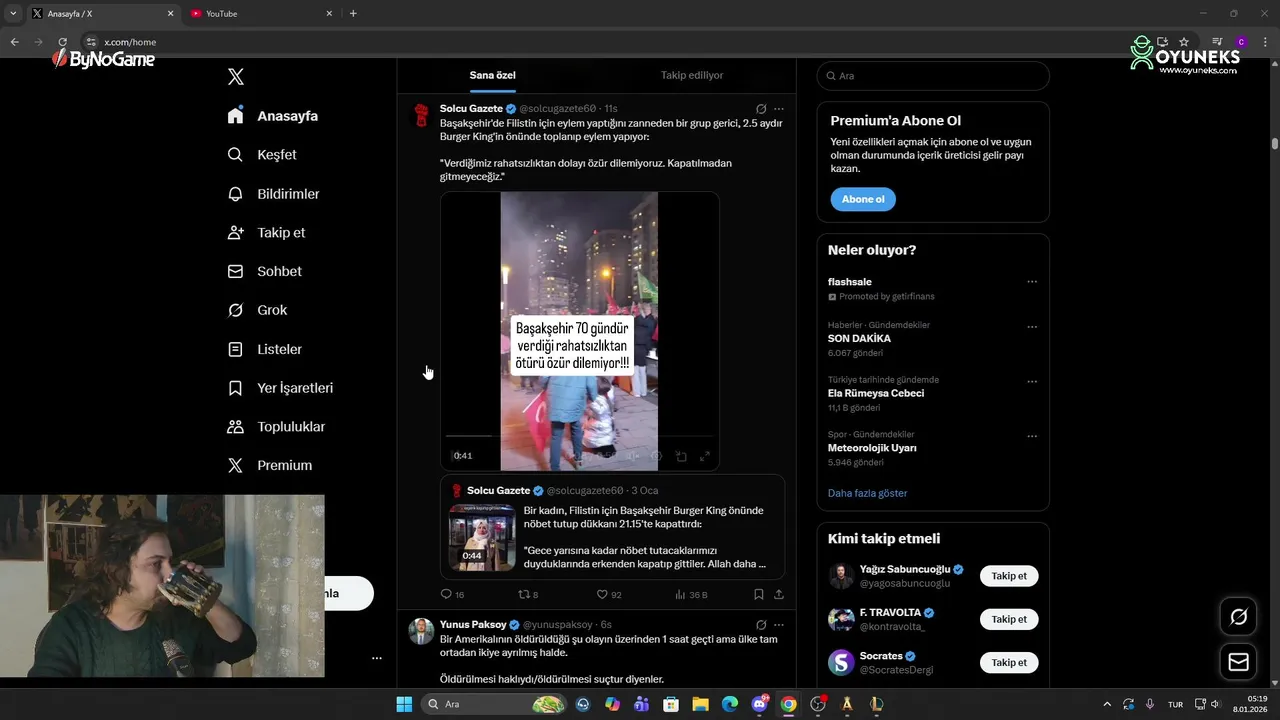1280x720 pixels.
Task: Switch to Takip ediliyor tab
Action: click(692, 76)
